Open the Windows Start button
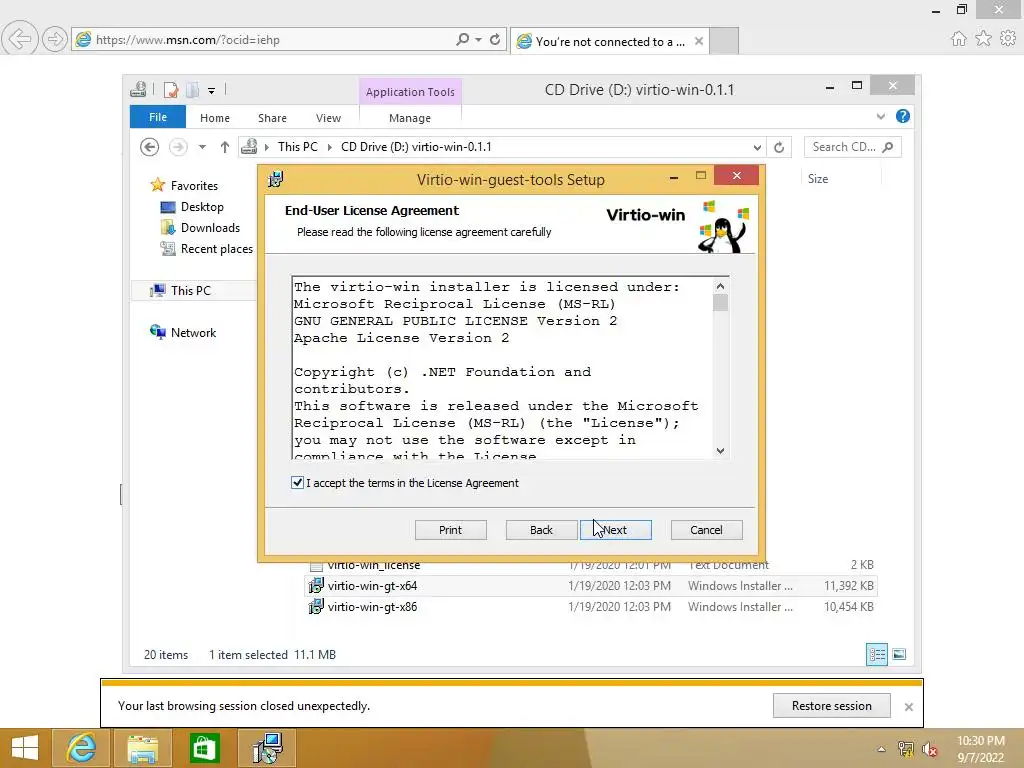Image resolution: width=1024 pixels, height=768 pixels. 25,748
